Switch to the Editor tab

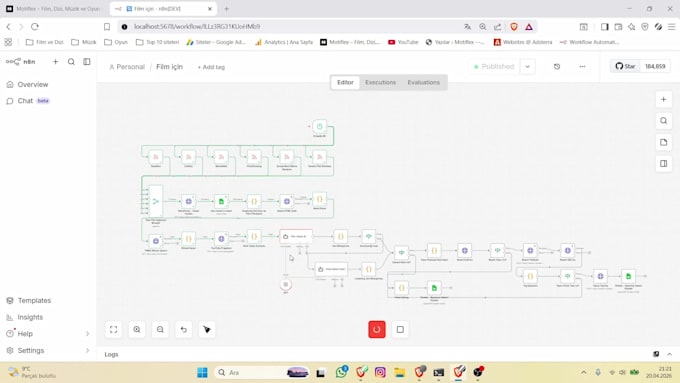click(345, 82)
